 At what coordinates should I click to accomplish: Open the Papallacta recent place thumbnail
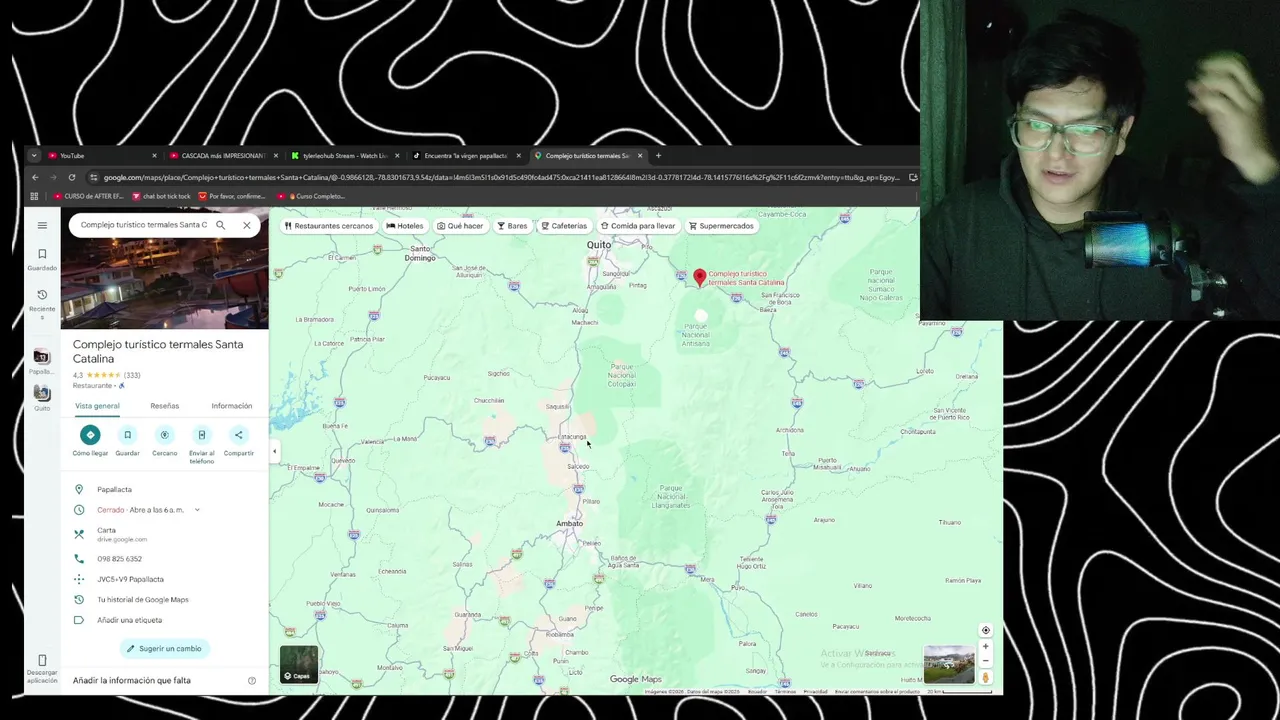41,356
